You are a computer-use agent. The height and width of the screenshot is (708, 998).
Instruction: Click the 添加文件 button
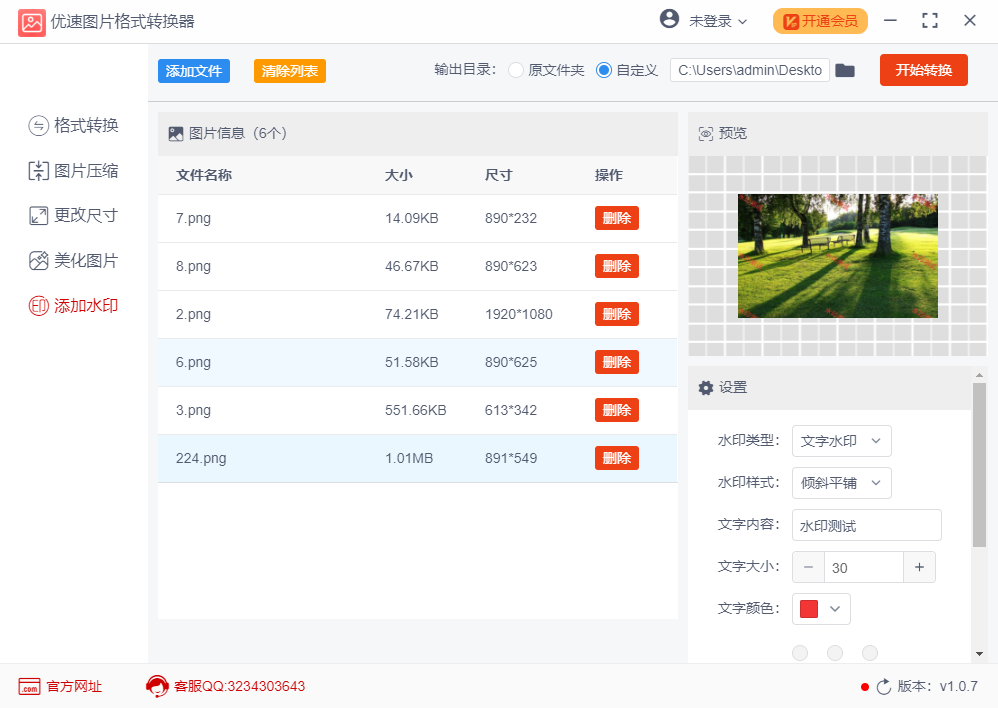click(x=193, y=70)
